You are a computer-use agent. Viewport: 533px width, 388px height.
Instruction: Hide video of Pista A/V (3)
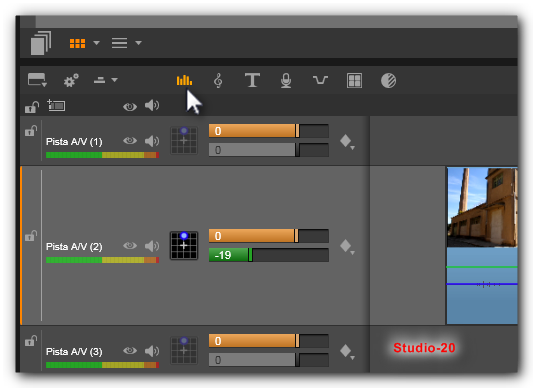(x=130, y=351)
